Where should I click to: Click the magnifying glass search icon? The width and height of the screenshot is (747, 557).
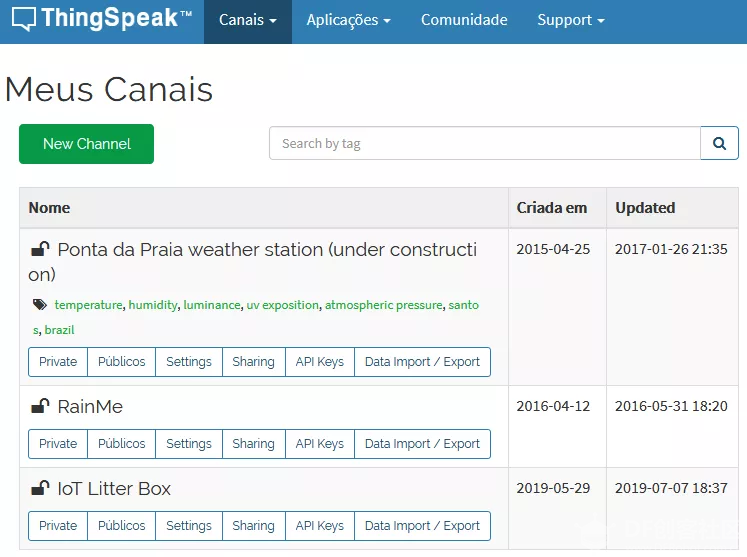(x=719, y=143)
